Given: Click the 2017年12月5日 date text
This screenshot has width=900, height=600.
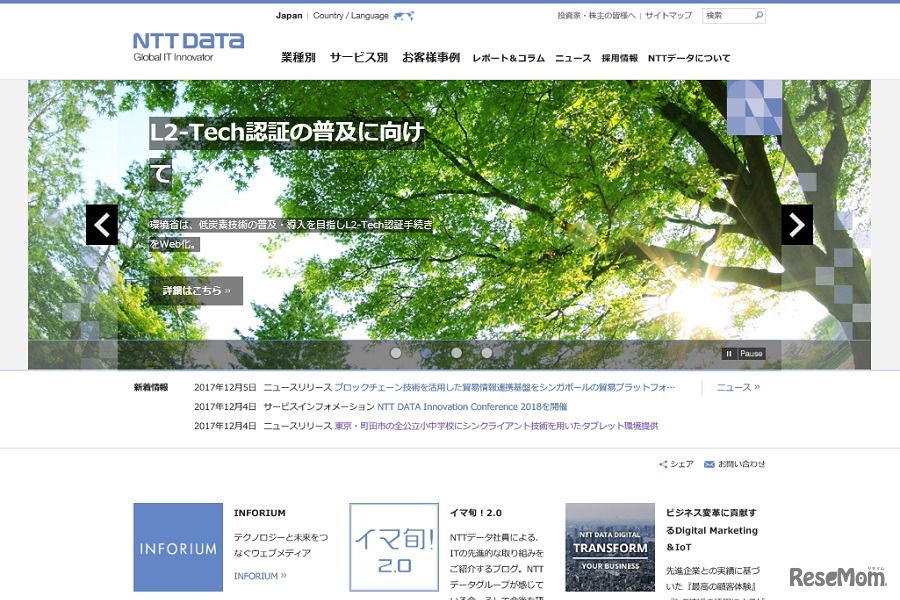Looking at the screenshot, I should coord(225,388).
